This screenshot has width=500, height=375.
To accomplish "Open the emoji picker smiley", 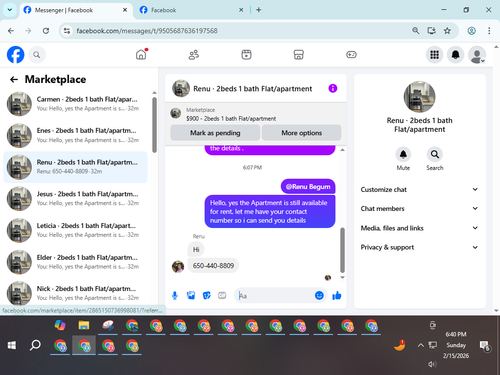I will click(319, 295).
